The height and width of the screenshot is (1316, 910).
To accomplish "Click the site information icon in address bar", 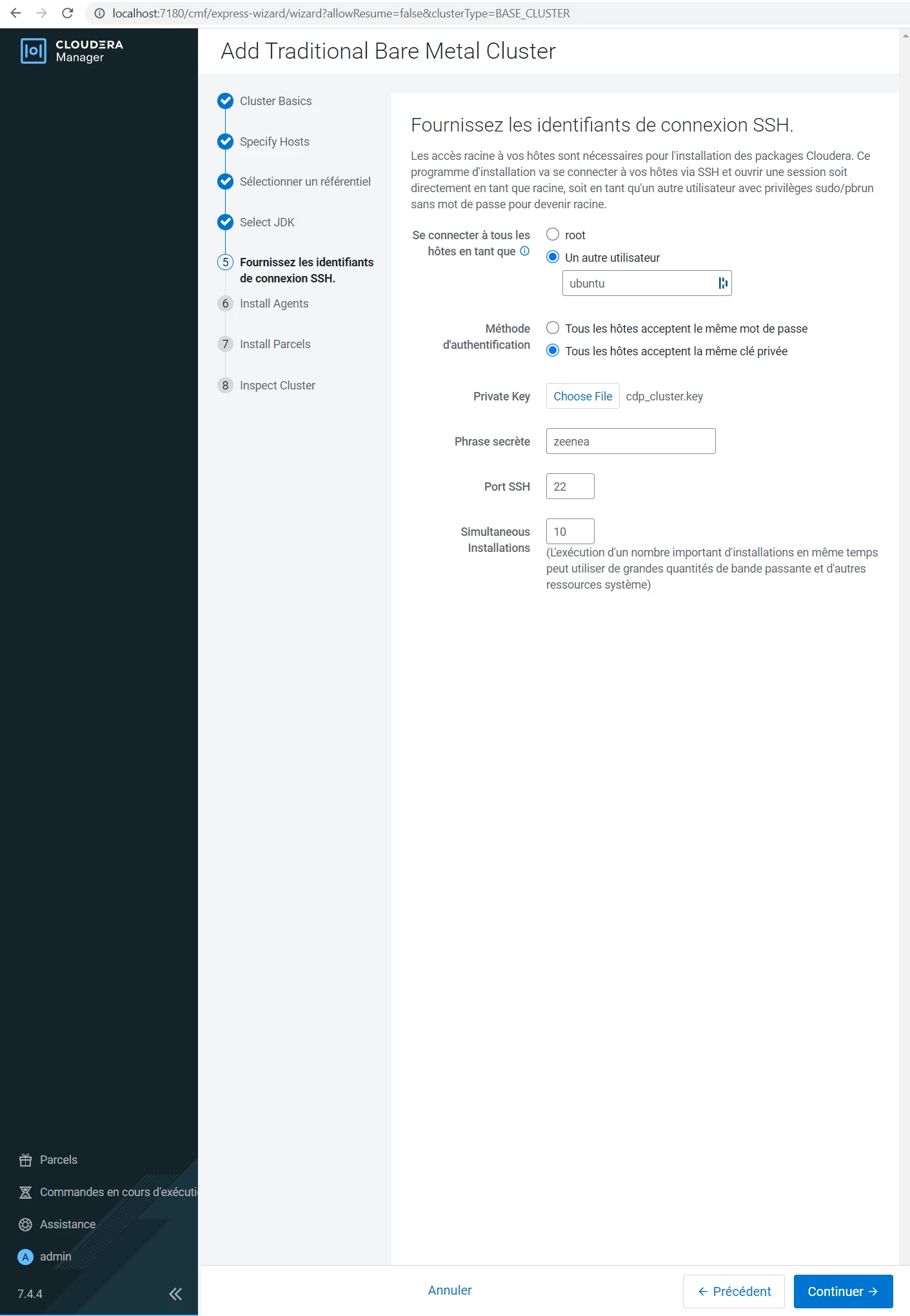I will pyautogui.click(x=99, y=13).
